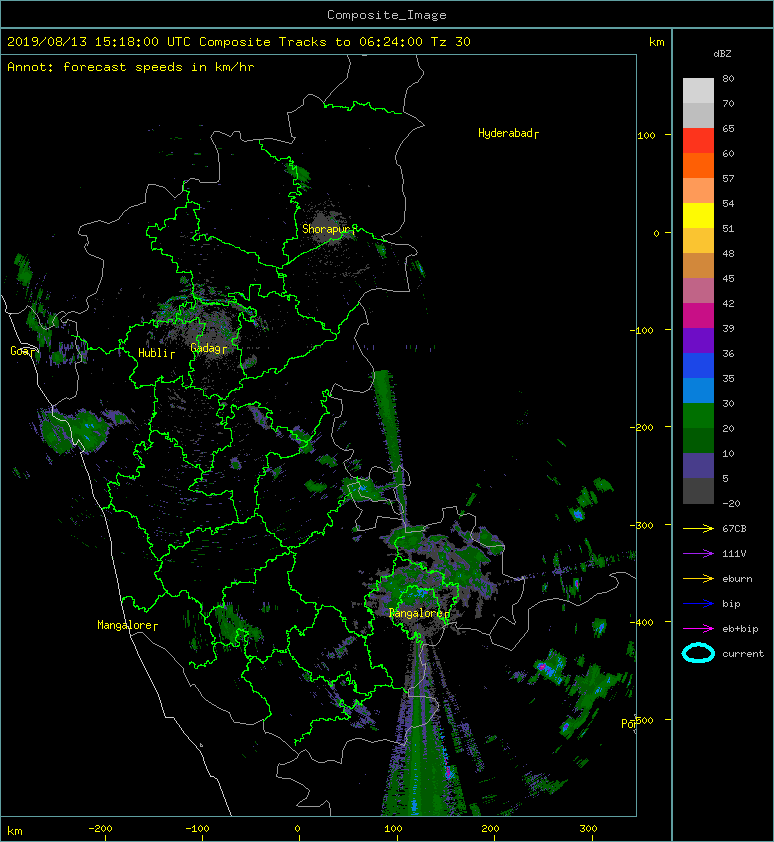Click the eburn yellow arrow icon
This screenshot has height=842, width=774.
pyautogui.click(x=698, y=578)
